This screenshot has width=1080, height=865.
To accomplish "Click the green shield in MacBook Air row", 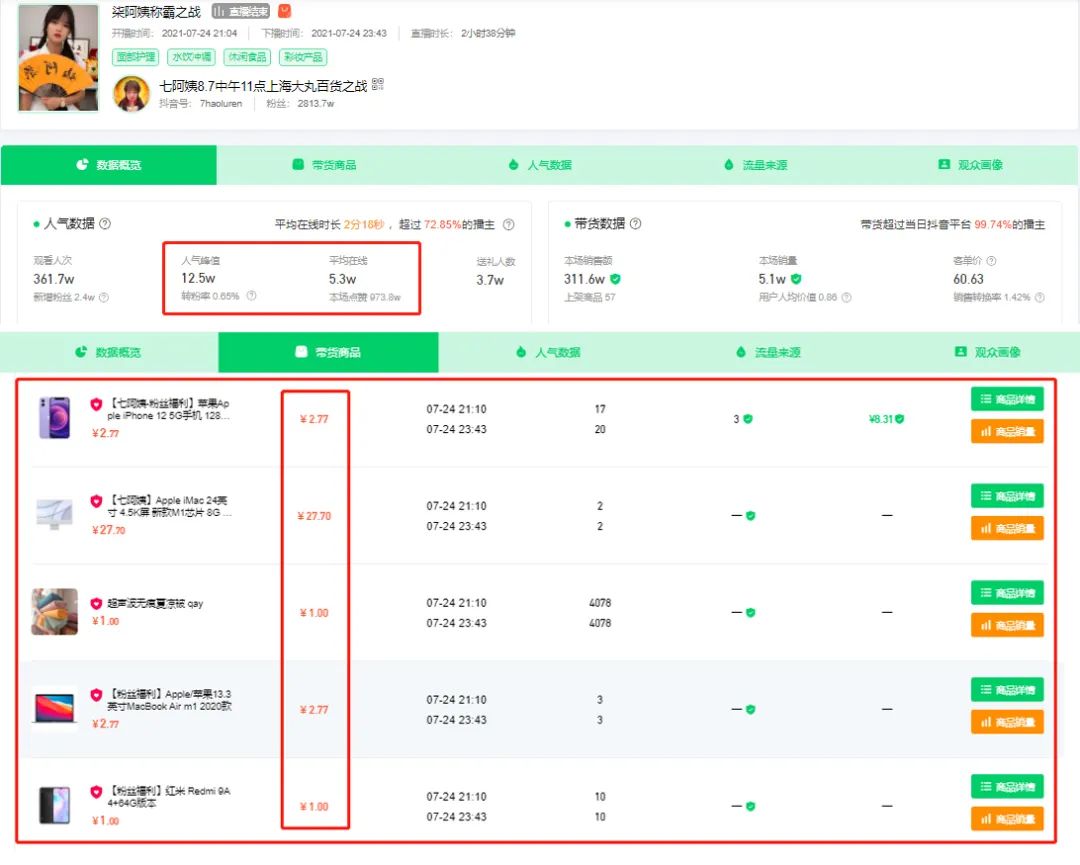I will (x=751, y=709).
